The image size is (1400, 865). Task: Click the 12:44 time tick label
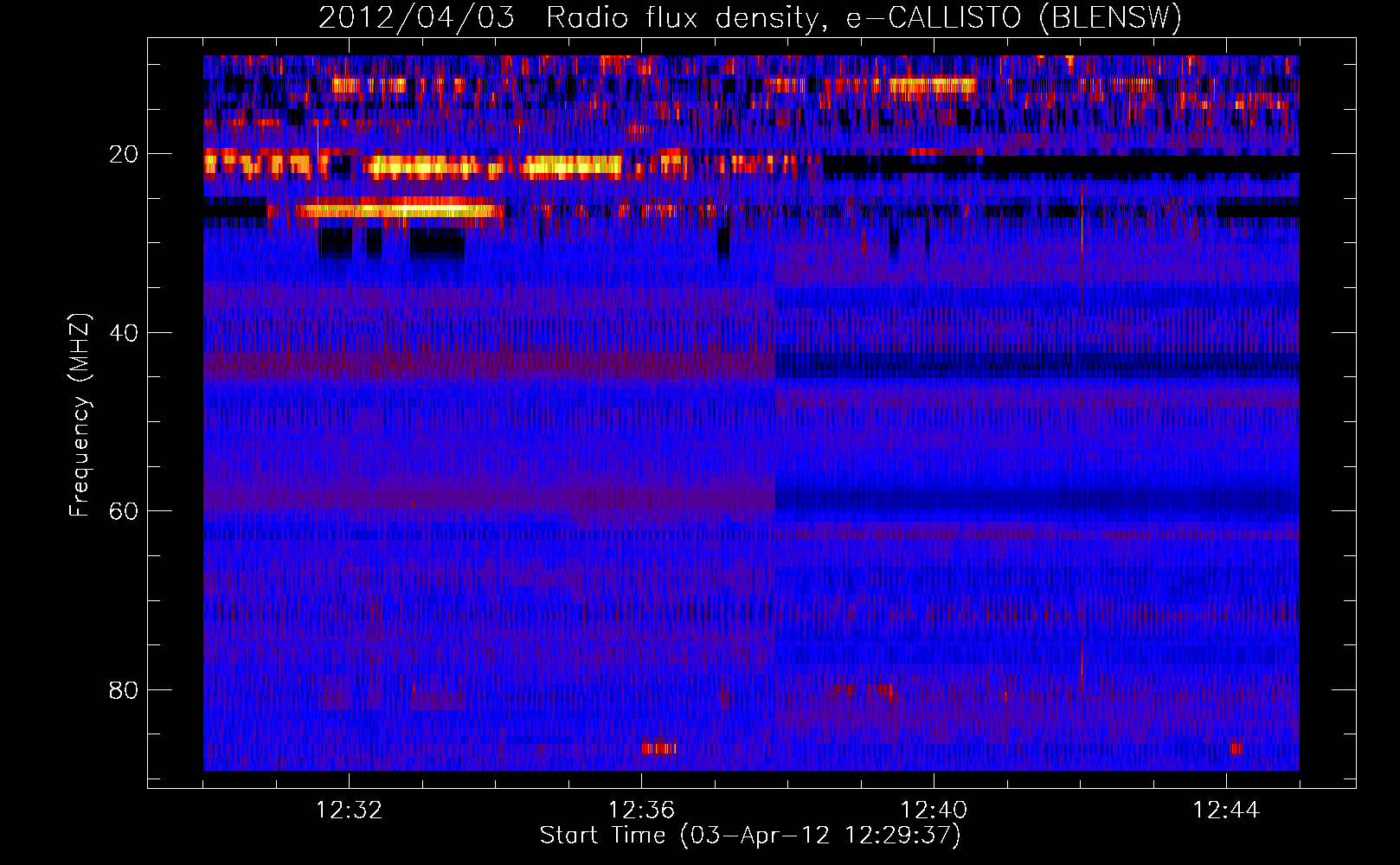click(1226, 811)
